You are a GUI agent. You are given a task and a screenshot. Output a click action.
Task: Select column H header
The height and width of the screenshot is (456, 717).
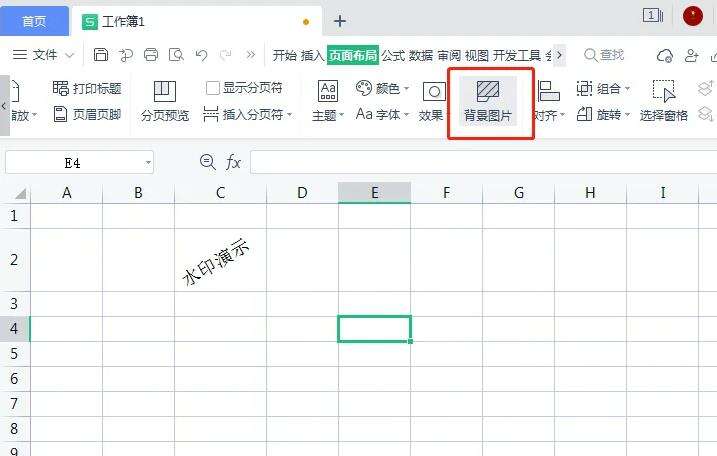pos(590,193)
